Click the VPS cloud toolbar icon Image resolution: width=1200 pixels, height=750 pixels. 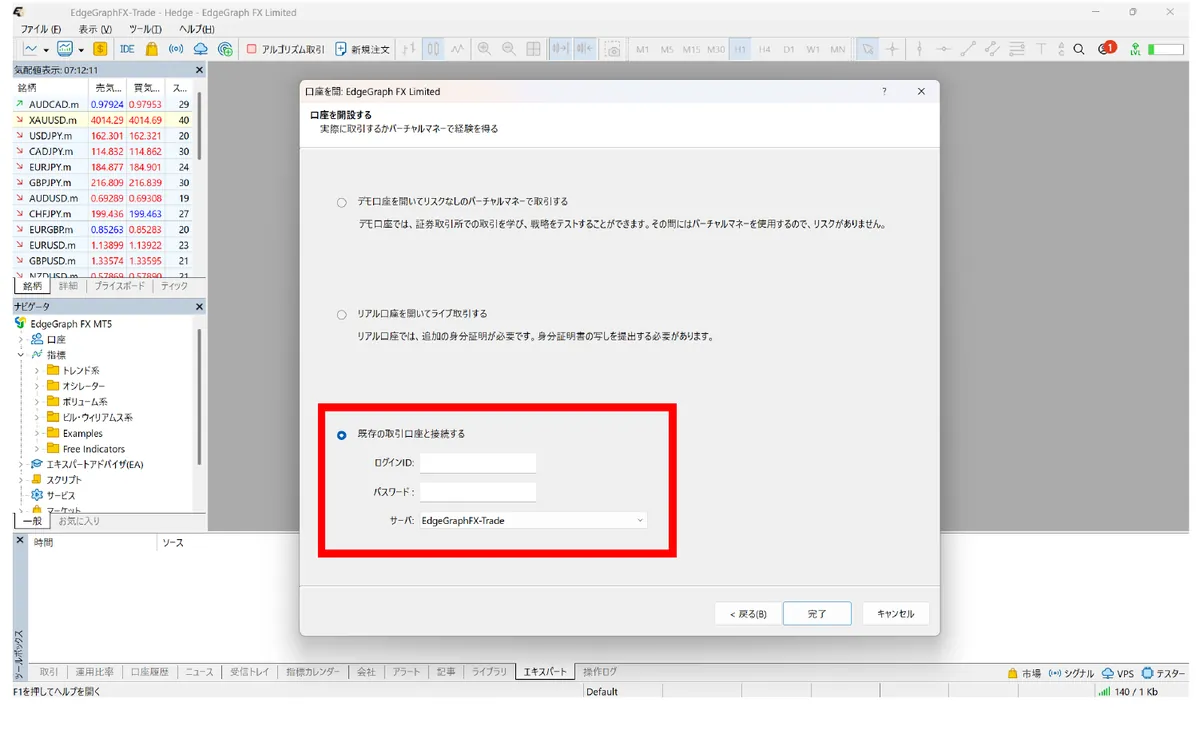(201, 48)
